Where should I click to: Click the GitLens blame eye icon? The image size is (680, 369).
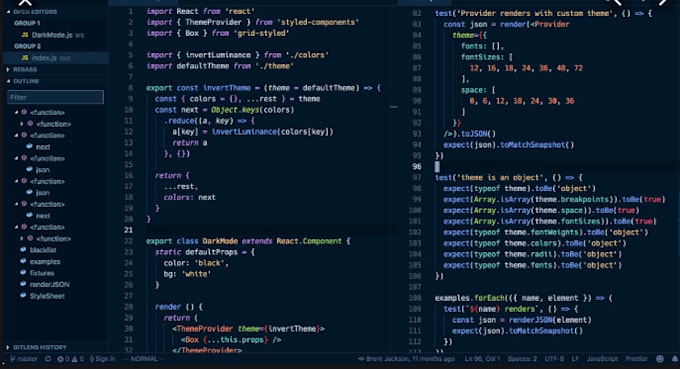pos(361,359)
